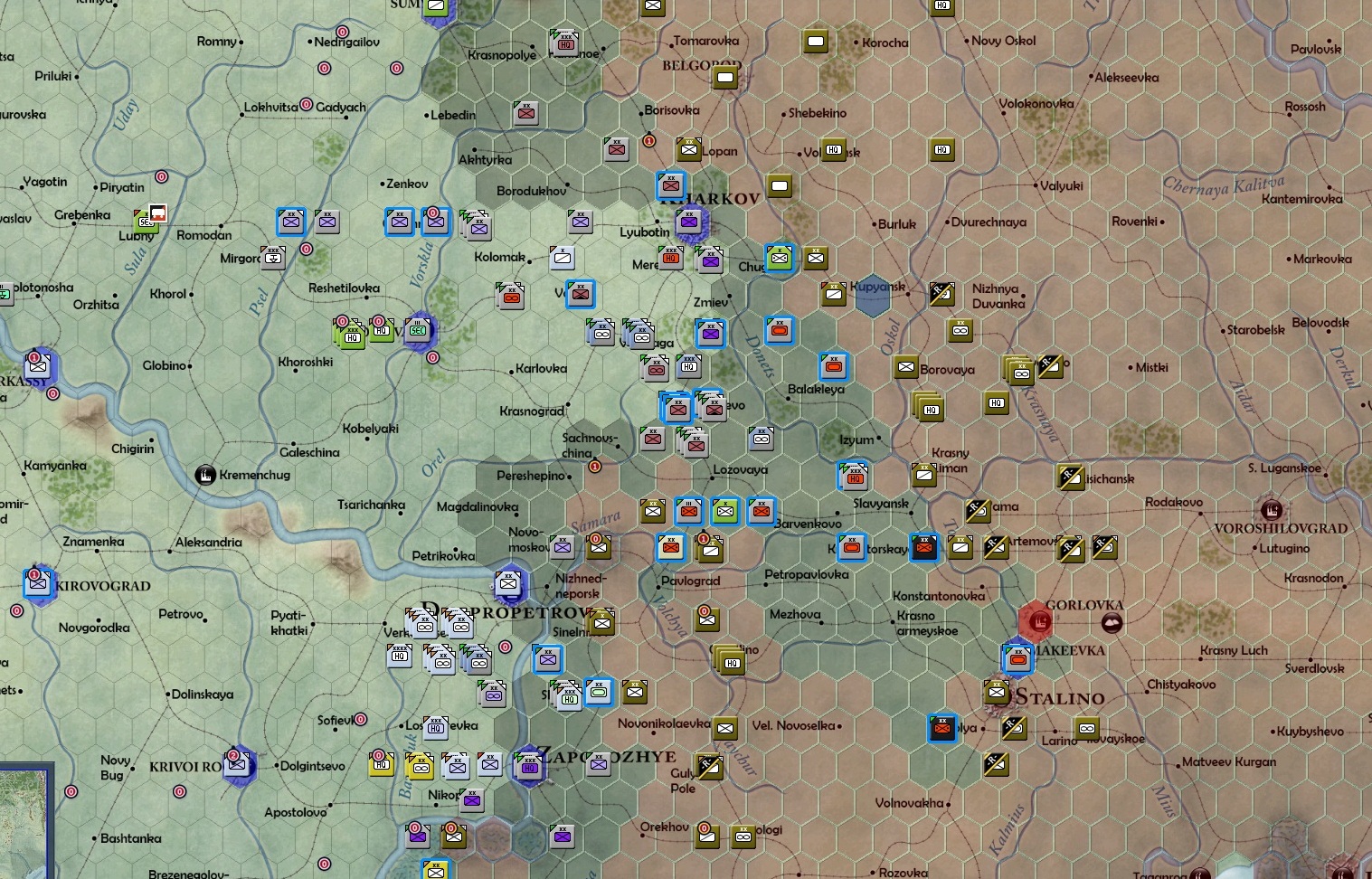This screenshot has height=879, width=1372.
Task: Click the Matveev Kurgan town label
Action: 1229,761
